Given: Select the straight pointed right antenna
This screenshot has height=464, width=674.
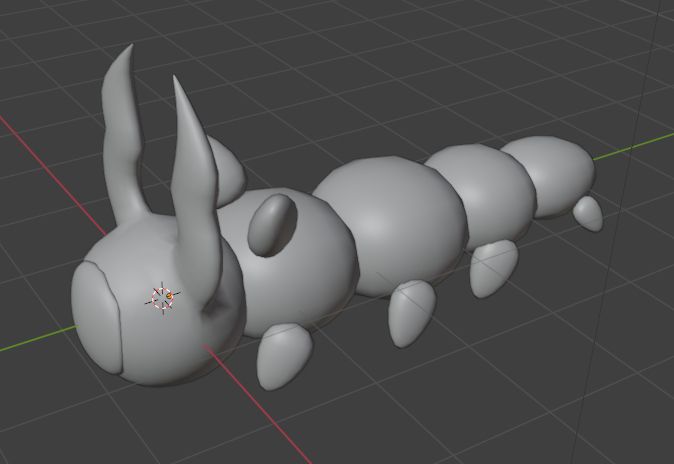Looking at the screenshot, I should 194,194.
